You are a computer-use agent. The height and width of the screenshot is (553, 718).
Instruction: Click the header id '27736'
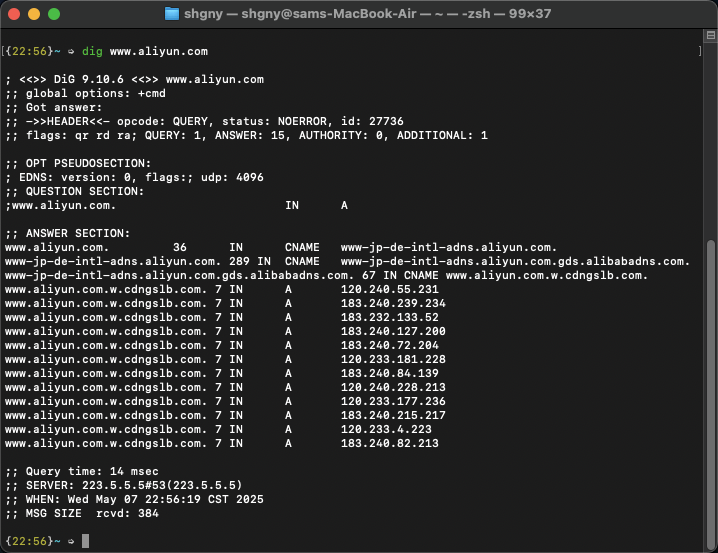click(386, 121)
